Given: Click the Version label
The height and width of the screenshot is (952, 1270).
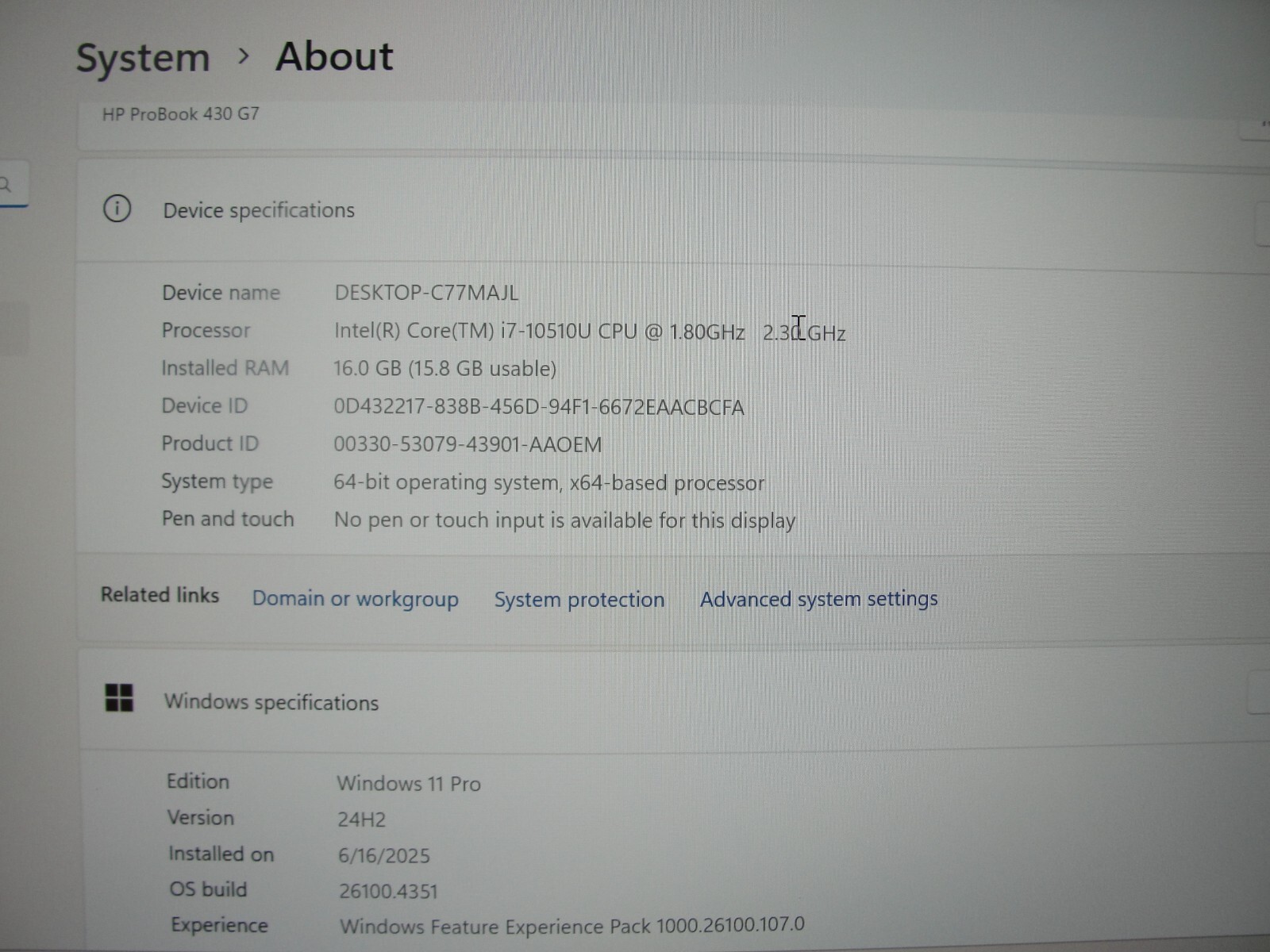Looking at the screenshot, I should pos(201,818).
